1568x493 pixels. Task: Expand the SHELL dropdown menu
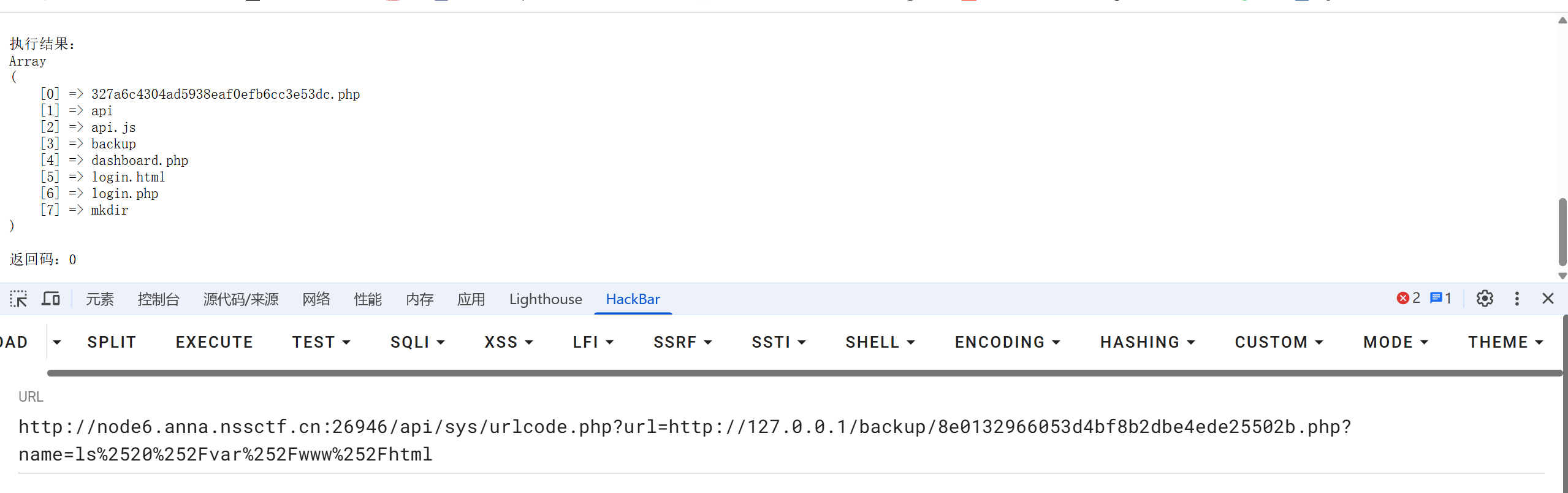pyautogui.click(x=880, y=342)
